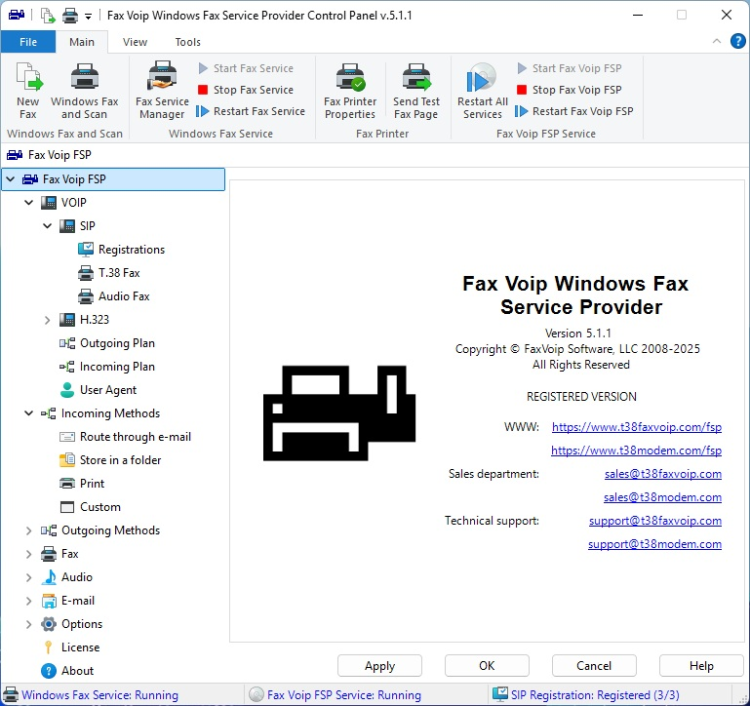750x706 pixels.
Task: Expand the E-mail tree node
Action: [x=28, y=601]
